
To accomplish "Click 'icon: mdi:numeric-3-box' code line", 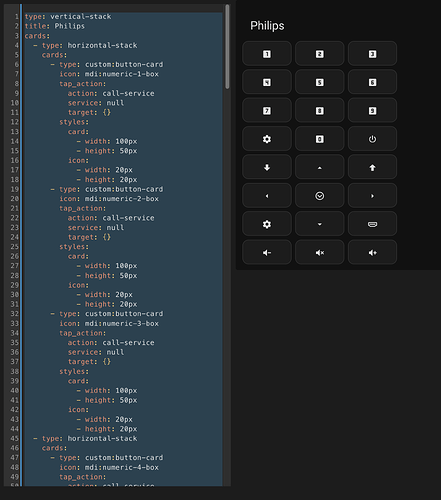I will (109, 323).
